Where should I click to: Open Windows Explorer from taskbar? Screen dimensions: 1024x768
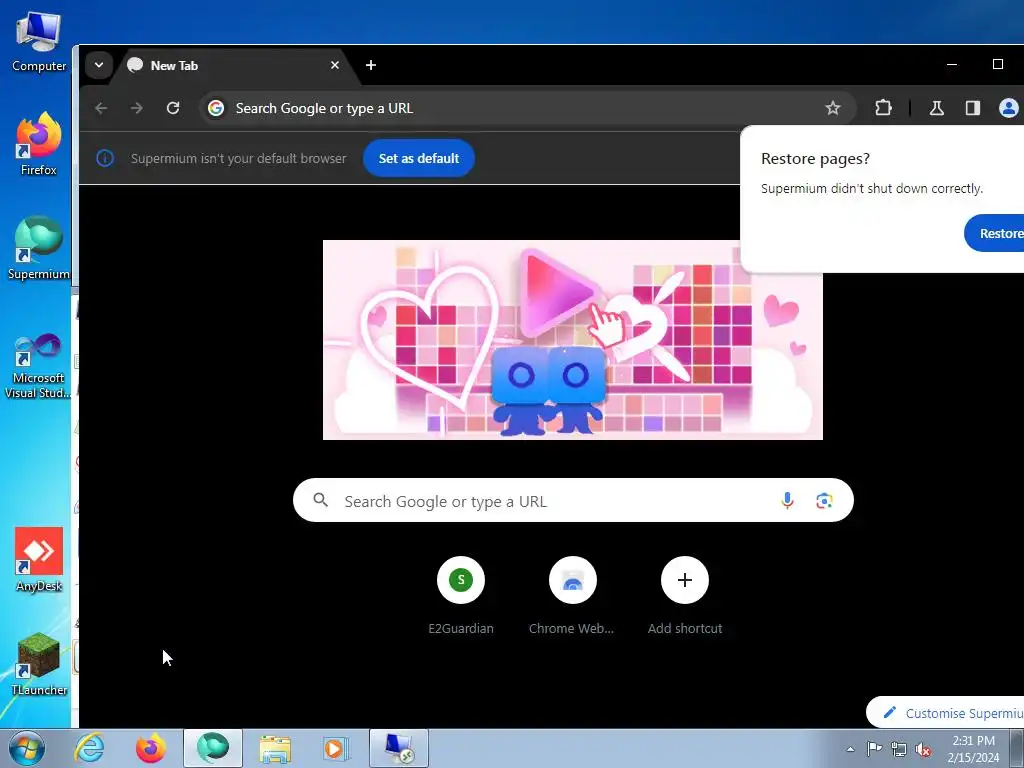click(275, 748)
